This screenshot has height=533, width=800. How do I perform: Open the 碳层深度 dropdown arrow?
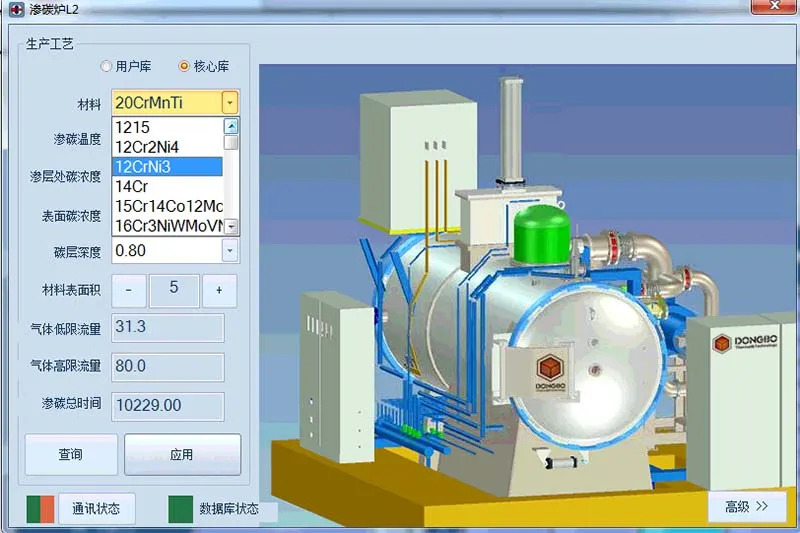(x=230, y=250)
